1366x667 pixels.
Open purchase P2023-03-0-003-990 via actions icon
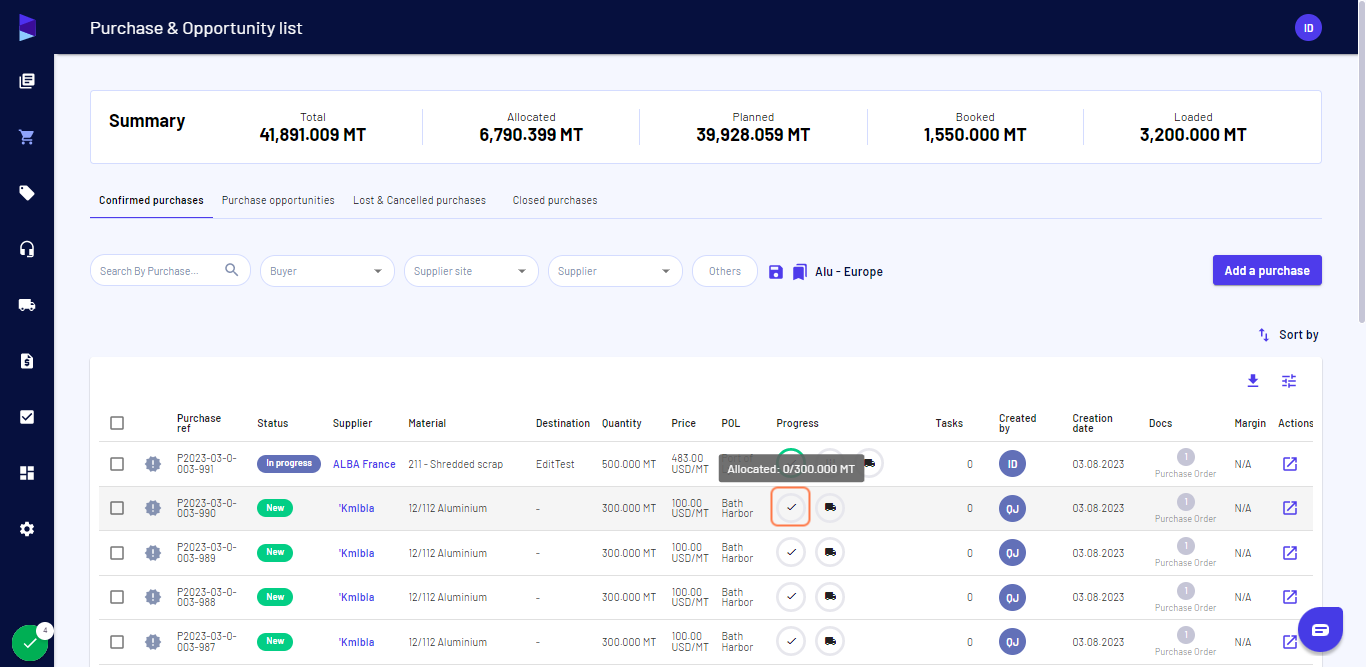1290,508
